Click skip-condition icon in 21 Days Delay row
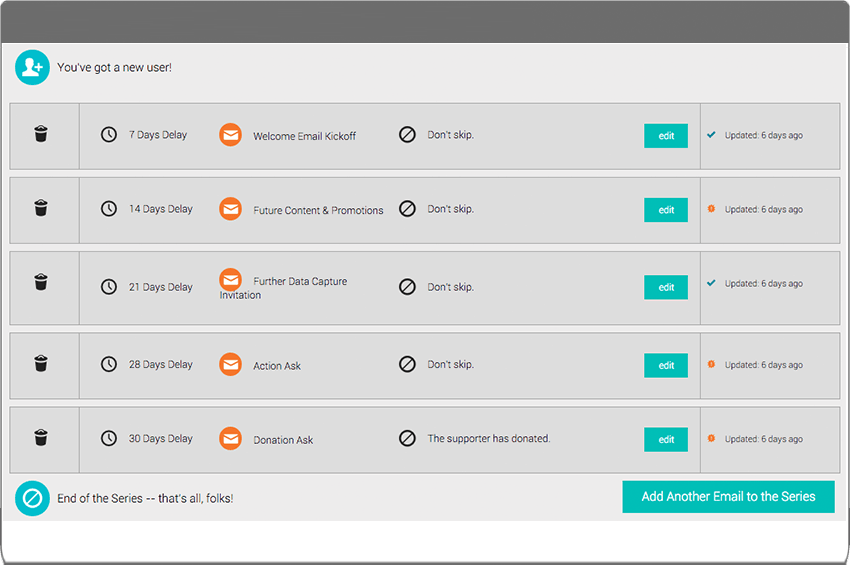This screenshot has height=570, width=853. click(x=407, y=287)
